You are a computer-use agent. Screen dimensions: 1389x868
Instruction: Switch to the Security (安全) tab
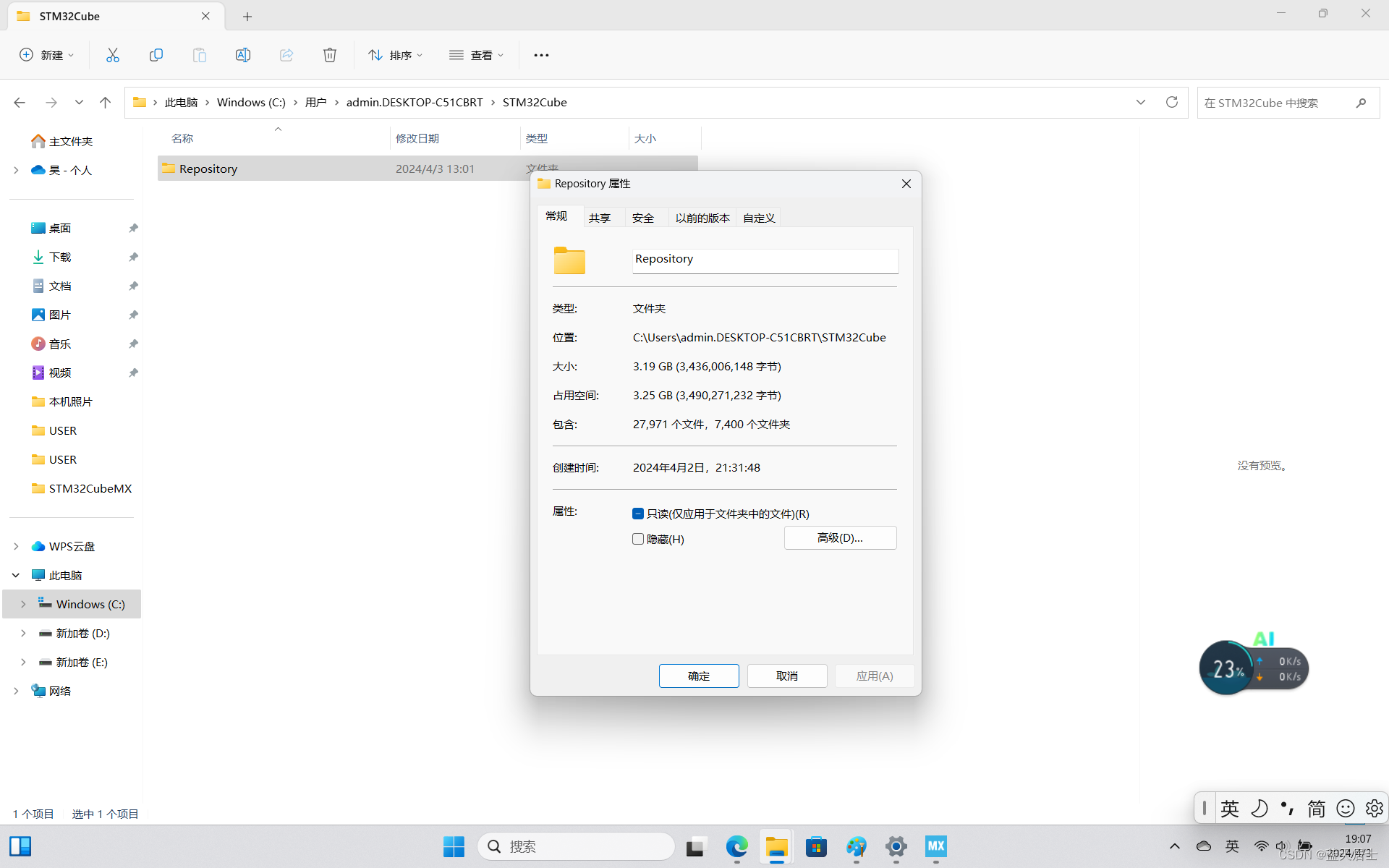[x=642, y=218]
